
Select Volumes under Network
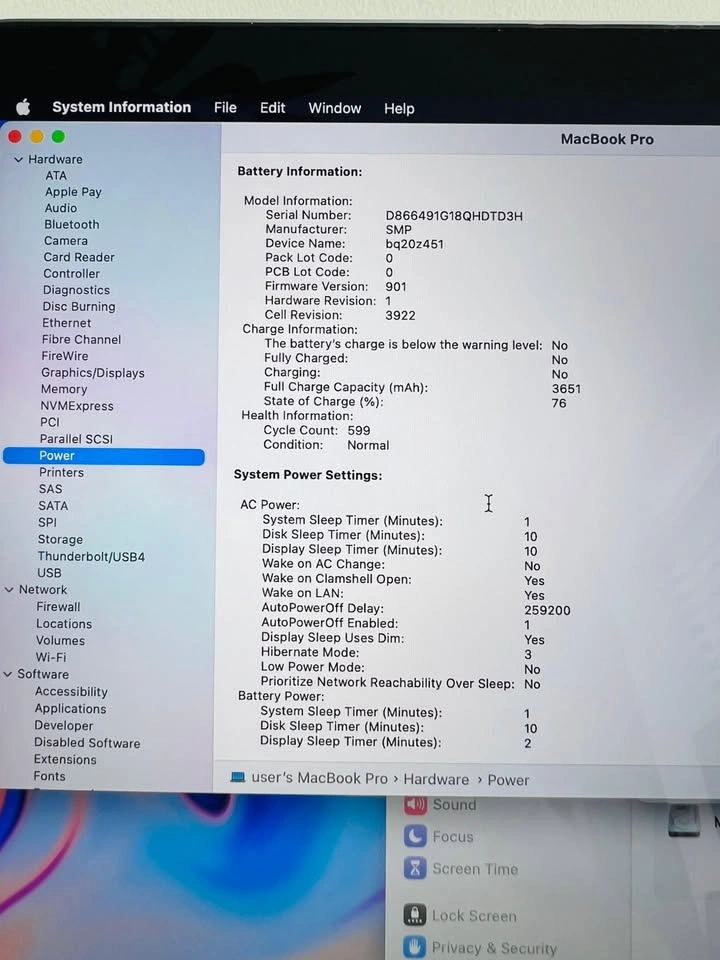point(60,641)
